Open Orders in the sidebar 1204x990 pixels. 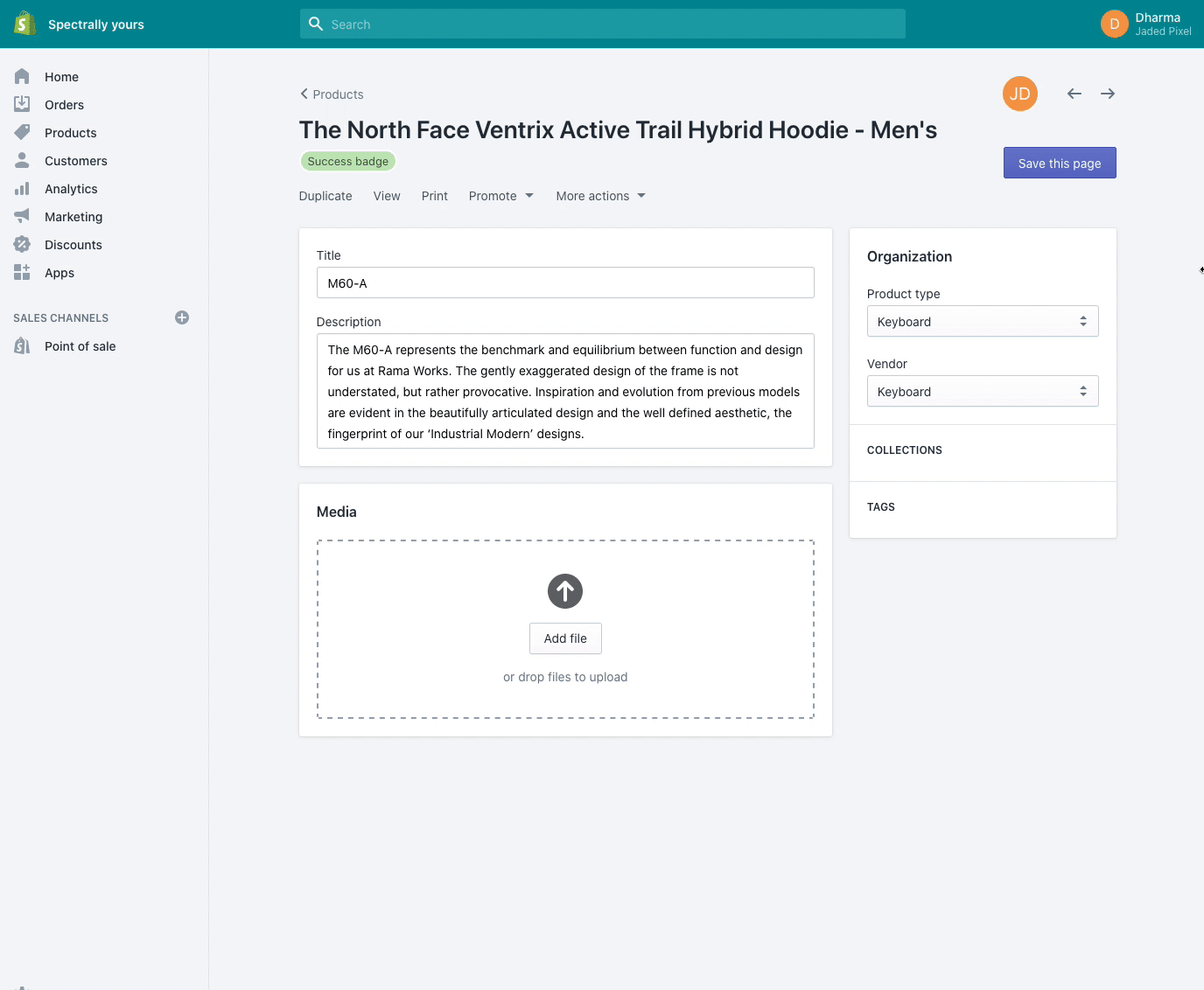click(x=64, y=105)
